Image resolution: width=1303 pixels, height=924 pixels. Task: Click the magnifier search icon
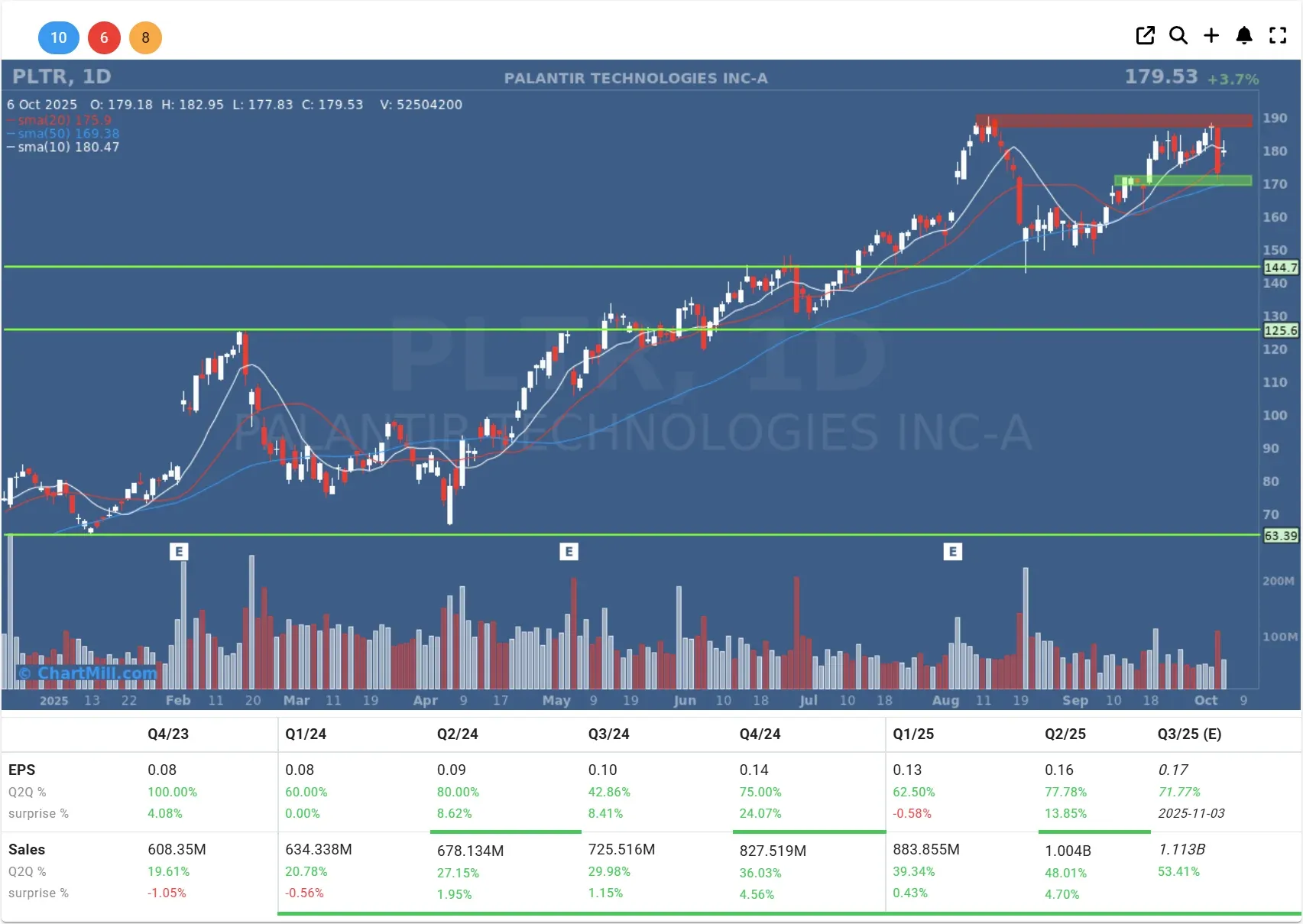pyautogui.click(x=1178, y=36)
